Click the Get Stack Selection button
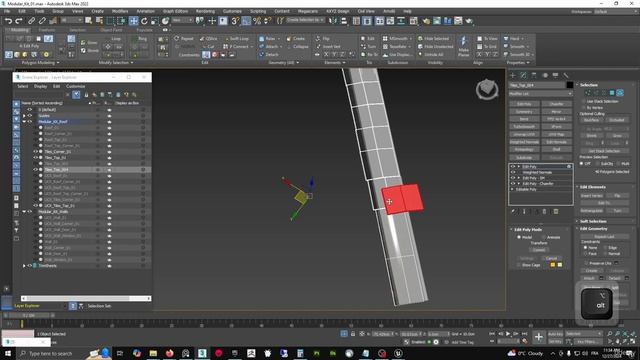The image size is (640, 360). (604, 151)
